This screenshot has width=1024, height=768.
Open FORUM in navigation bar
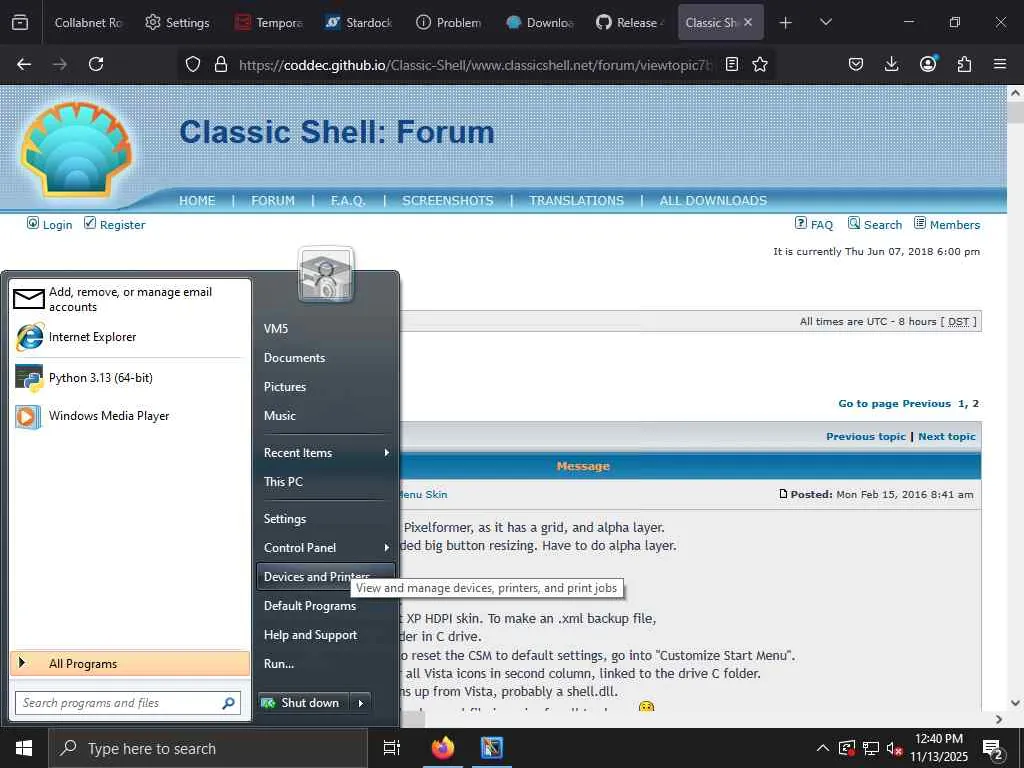click(273, 200)
